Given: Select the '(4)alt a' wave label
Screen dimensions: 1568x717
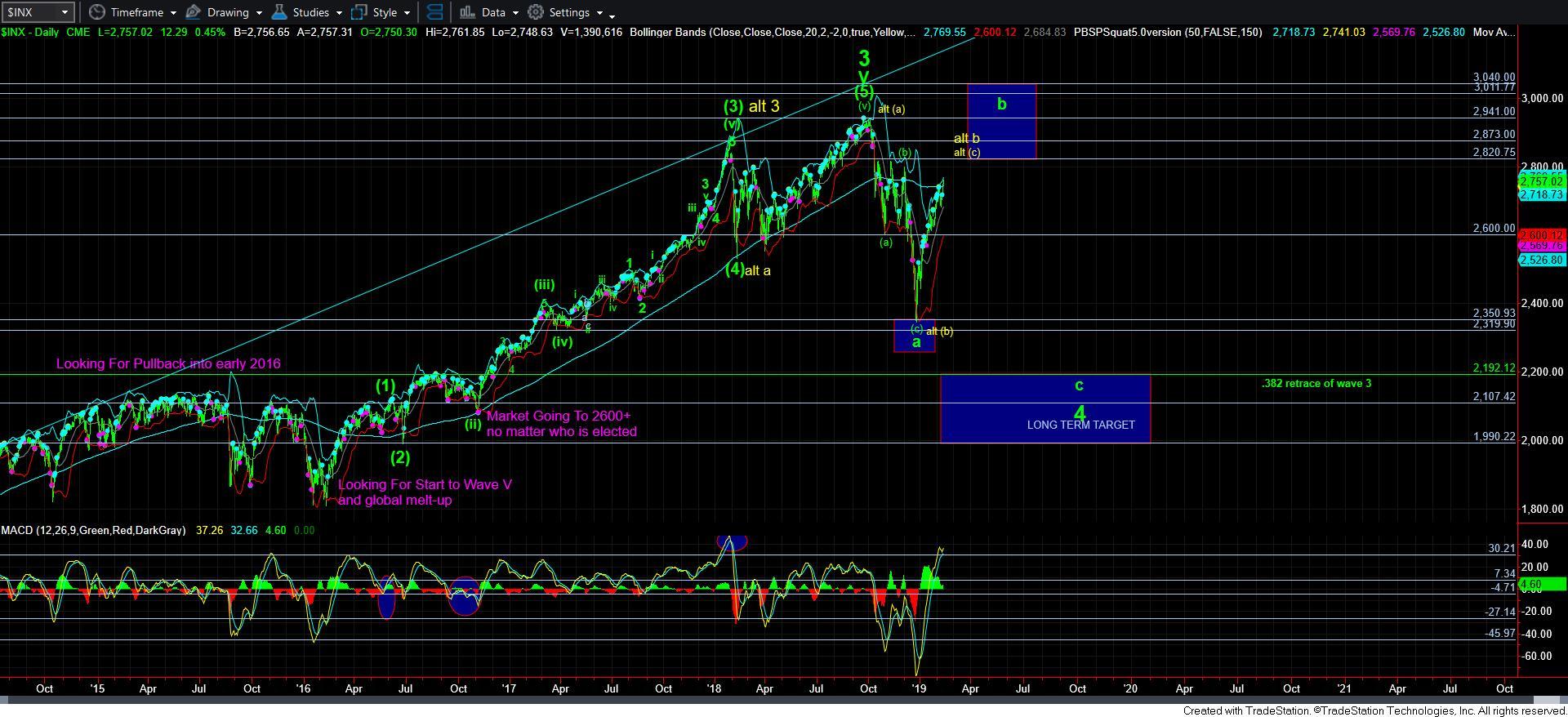Looking at the screenshot, I should click(x=748, y=269).
